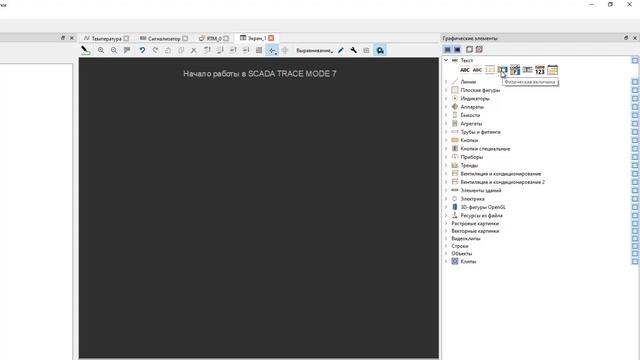Screen dimensions: 640x360
Task: Undock the Графические элементы panel
Action: coord(626,38)
